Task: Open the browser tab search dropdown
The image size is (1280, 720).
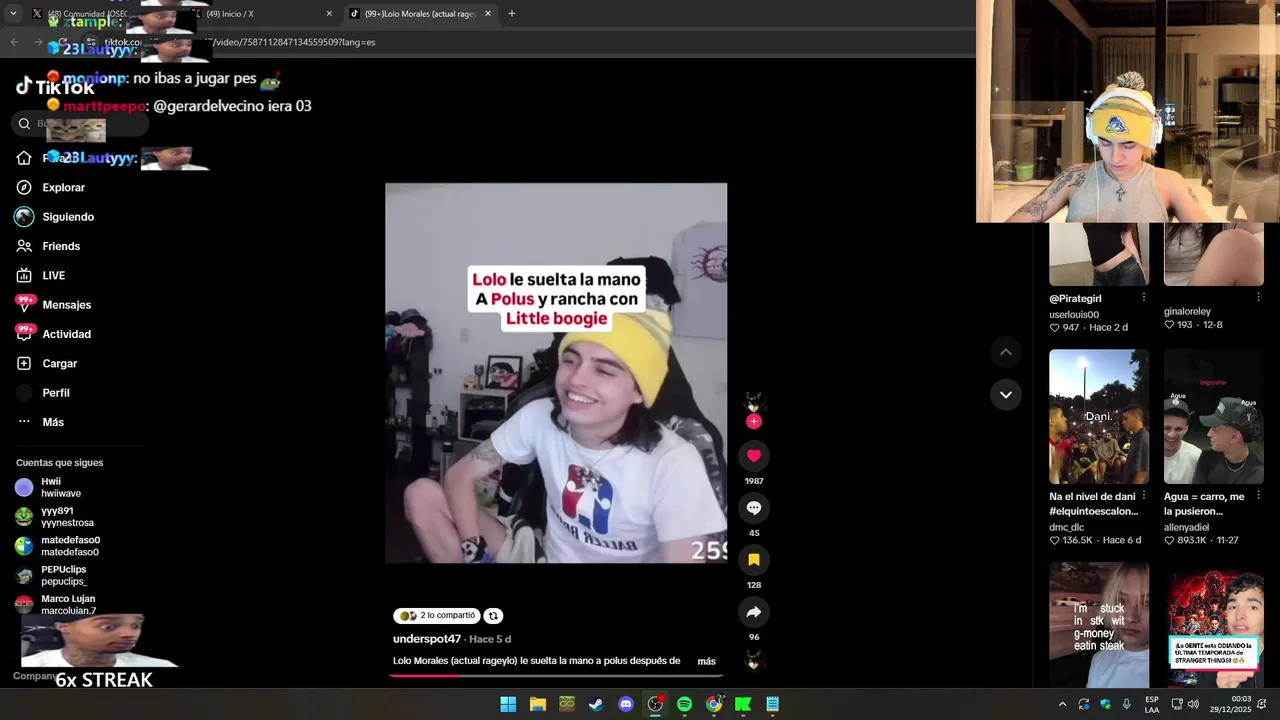Action: pos(13,14)
